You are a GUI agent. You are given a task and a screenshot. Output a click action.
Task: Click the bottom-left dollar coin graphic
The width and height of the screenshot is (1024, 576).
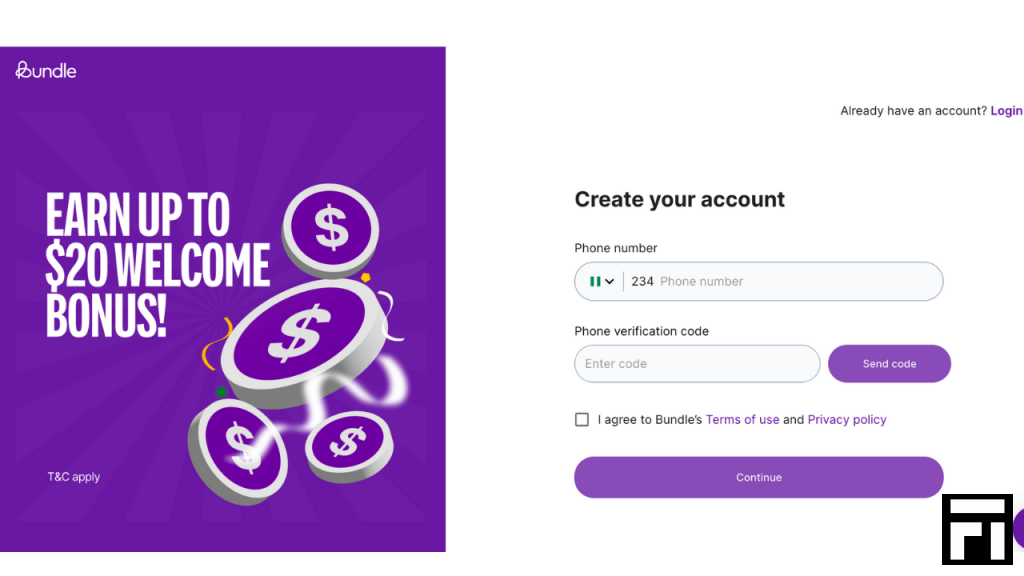point(238,451)
